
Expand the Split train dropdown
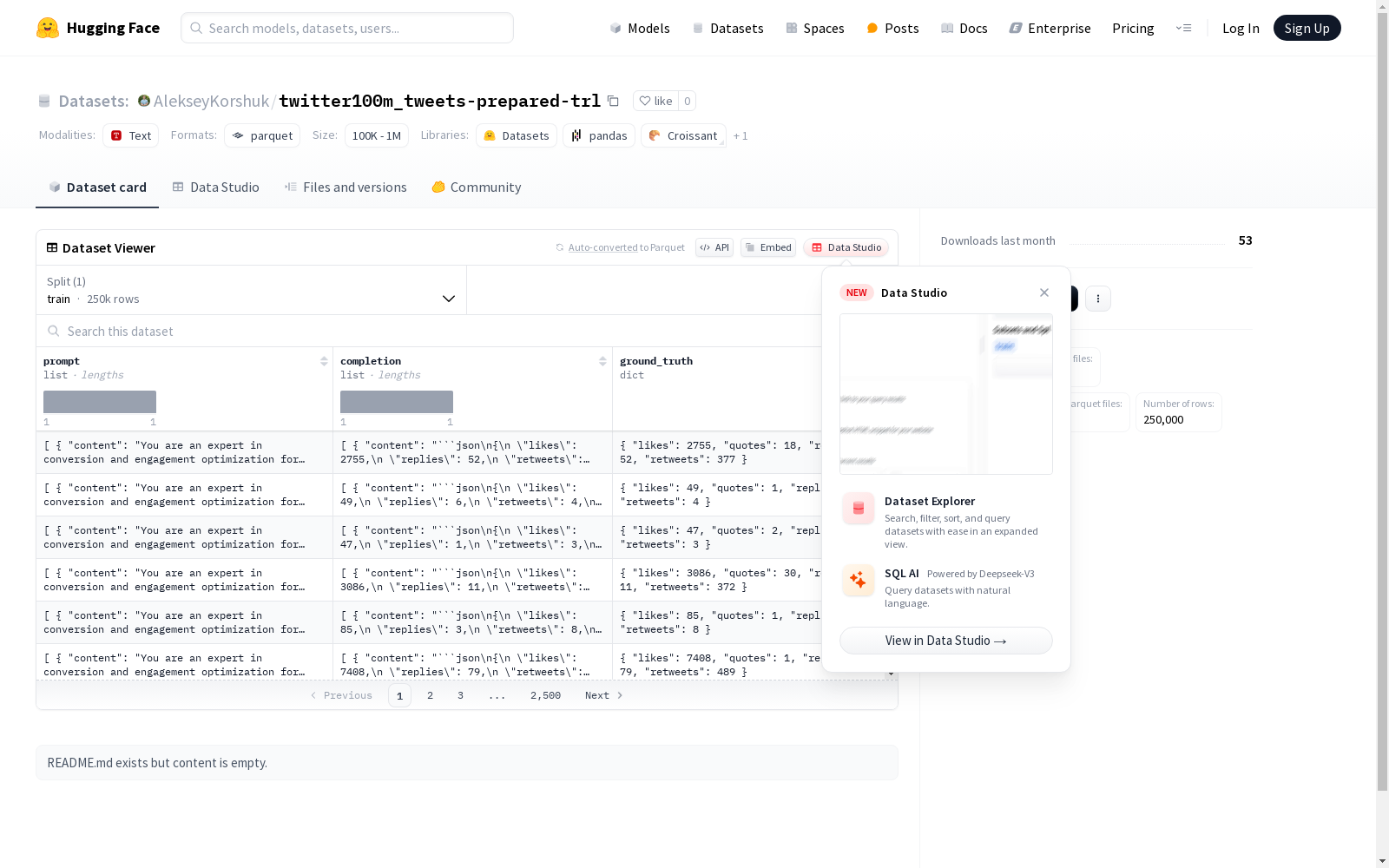(x=252, y=290)
